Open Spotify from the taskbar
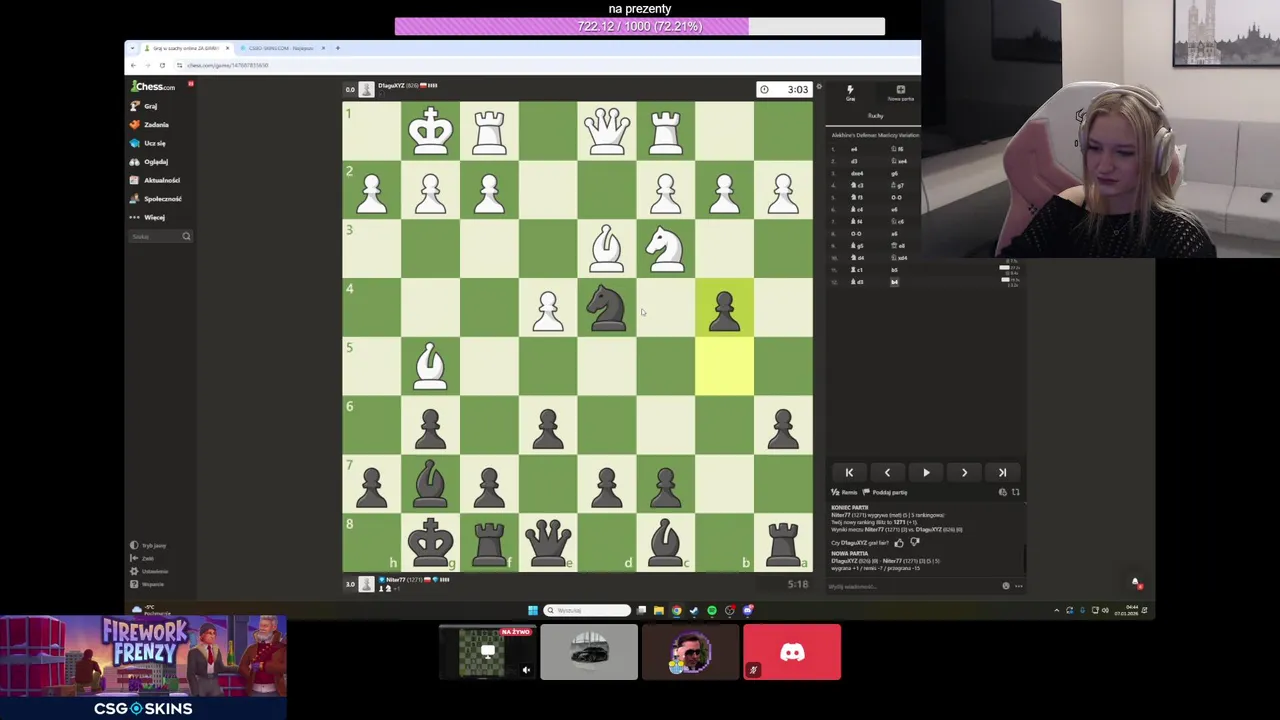 tap(712, 610)
